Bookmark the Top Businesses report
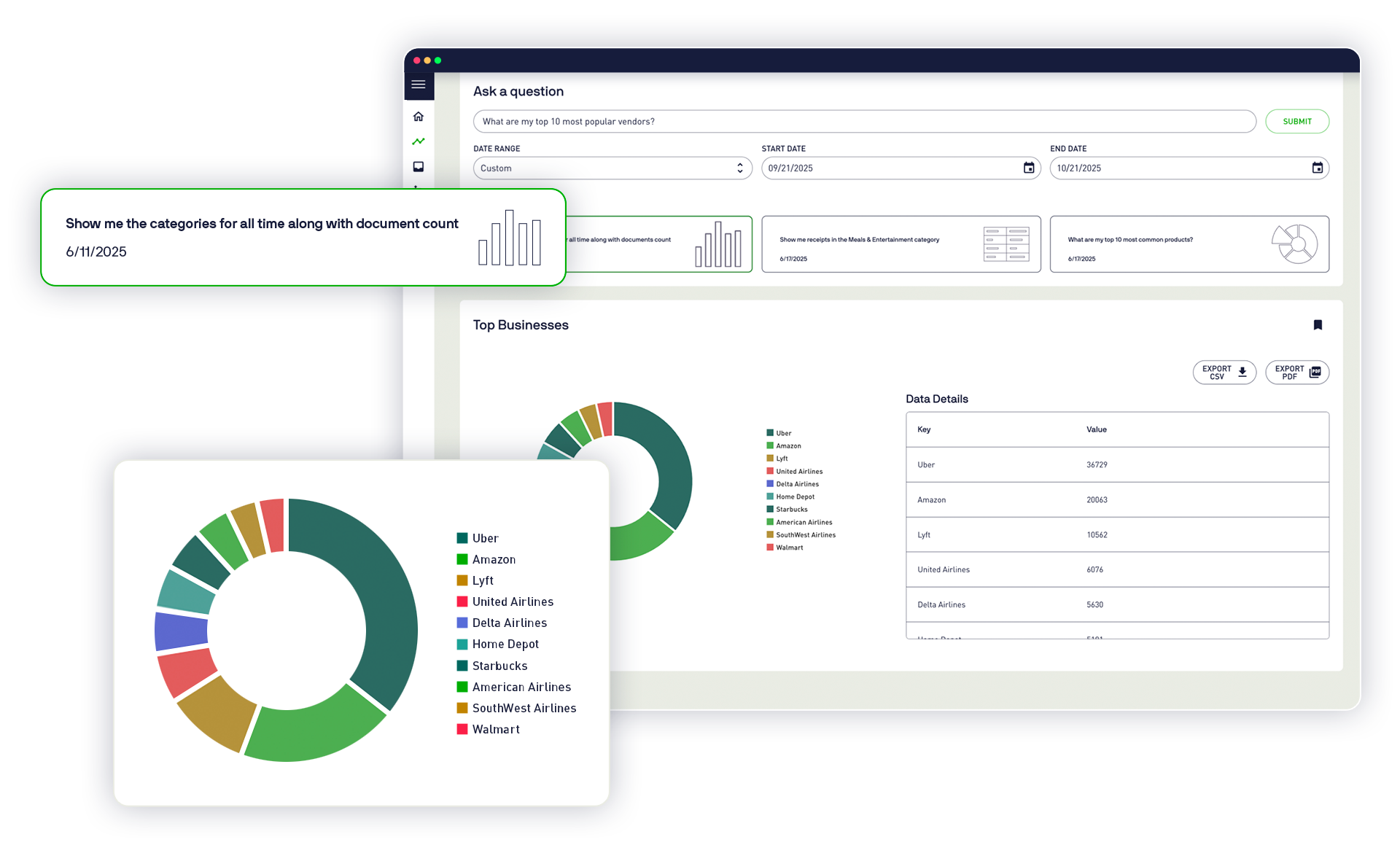 [1318, 325]
